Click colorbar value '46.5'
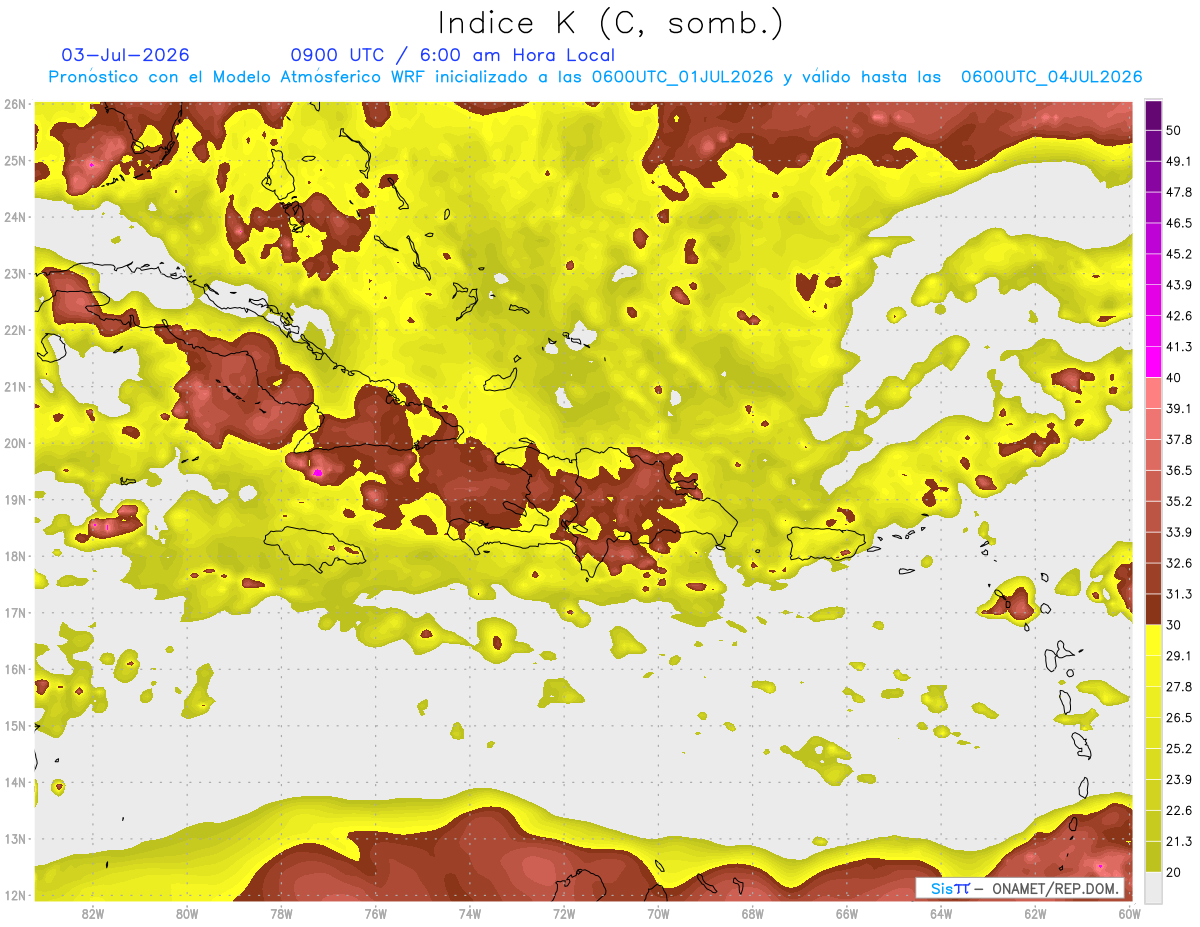The height and width of the screenshot is (927, 1200). pyautogui.click(x=1178, y=223)
